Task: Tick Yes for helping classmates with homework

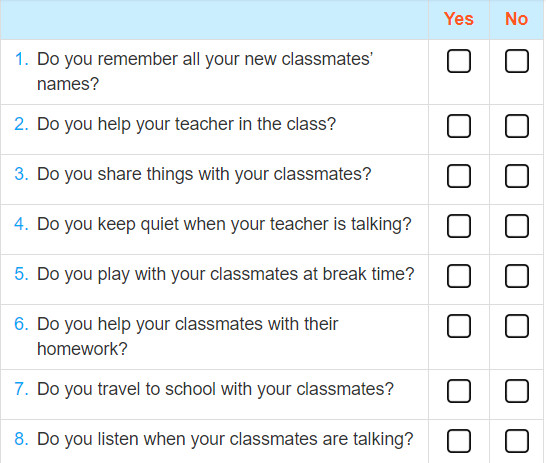Action: (459, 326)
